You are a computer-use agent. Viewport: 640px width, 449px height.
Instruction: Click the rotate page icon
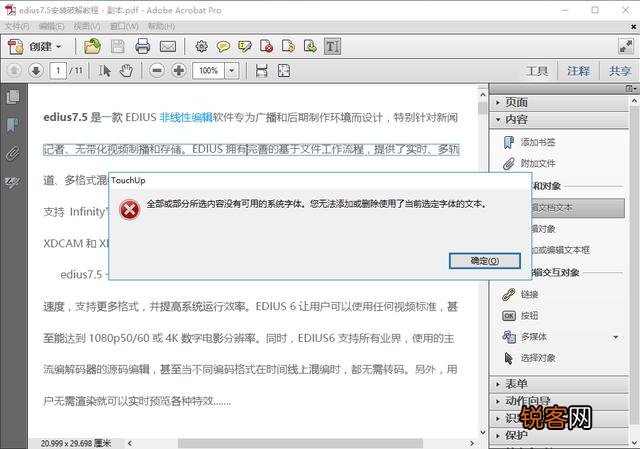[x=288, y=47]
